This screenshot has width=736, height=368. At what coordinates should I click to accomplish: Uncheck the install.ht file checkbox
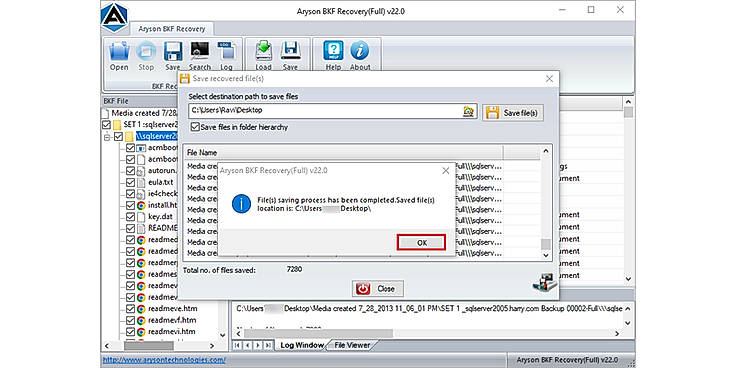pos(130,206)
